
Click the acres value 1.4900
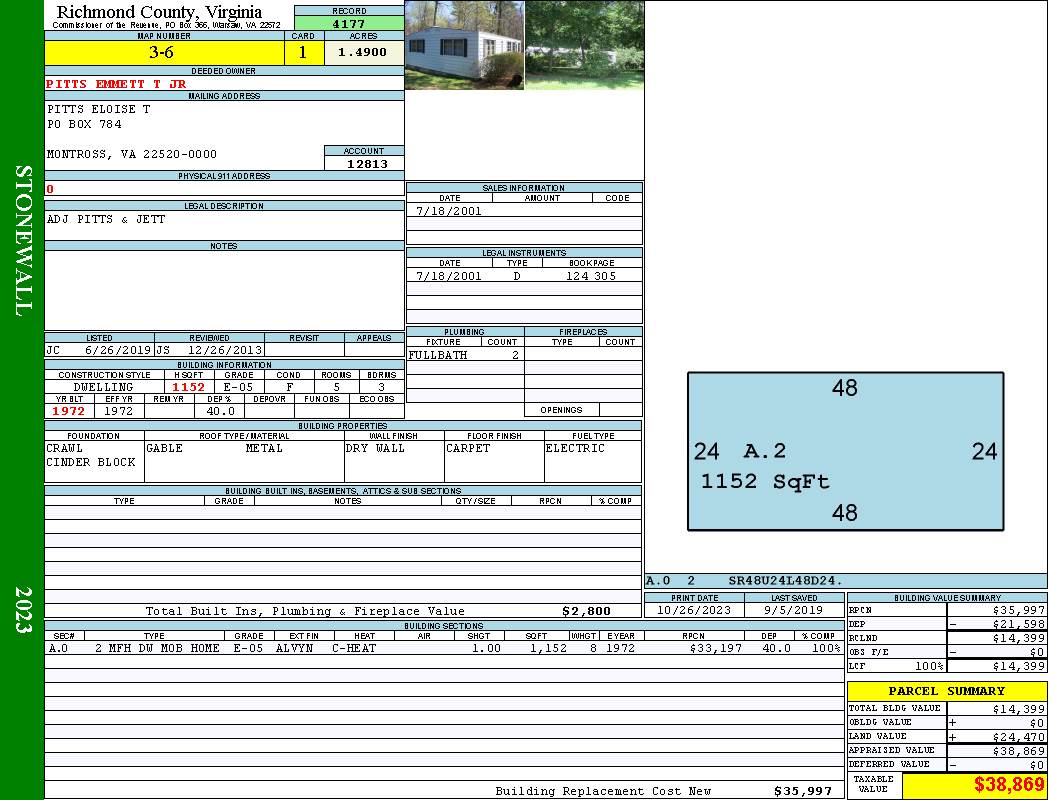point(362,52)
